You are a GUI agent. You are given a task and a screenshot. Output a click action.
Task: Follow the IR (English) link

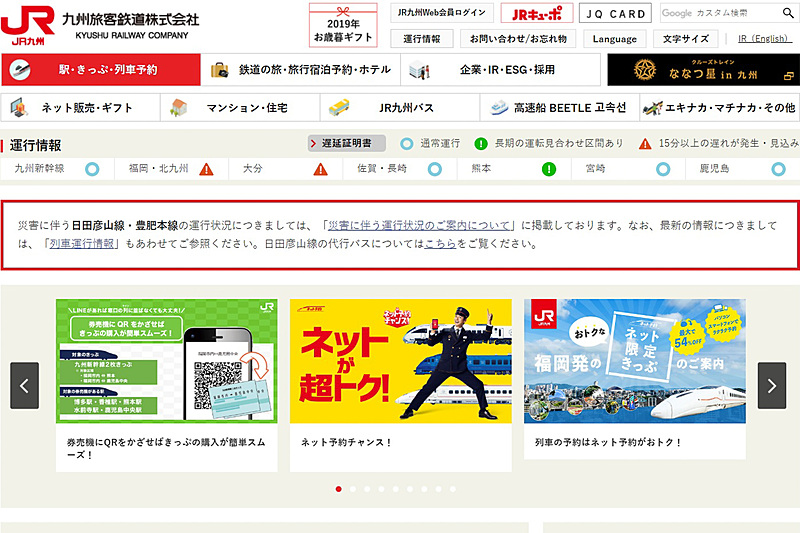click(763, 39)
